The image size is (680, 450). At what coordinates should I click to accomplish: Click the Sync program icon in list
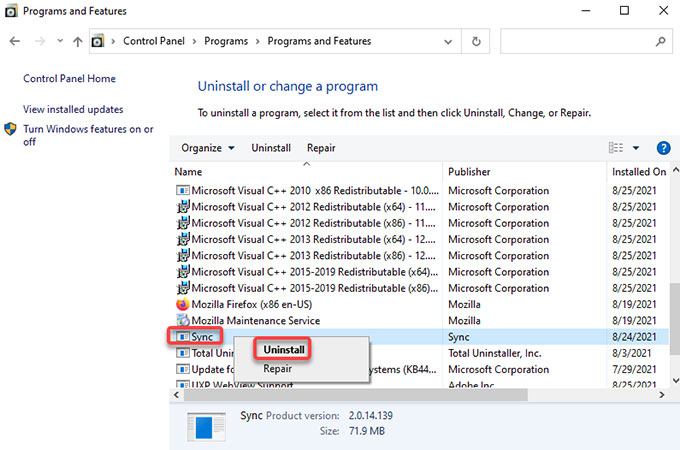click(x=183, y=337)
